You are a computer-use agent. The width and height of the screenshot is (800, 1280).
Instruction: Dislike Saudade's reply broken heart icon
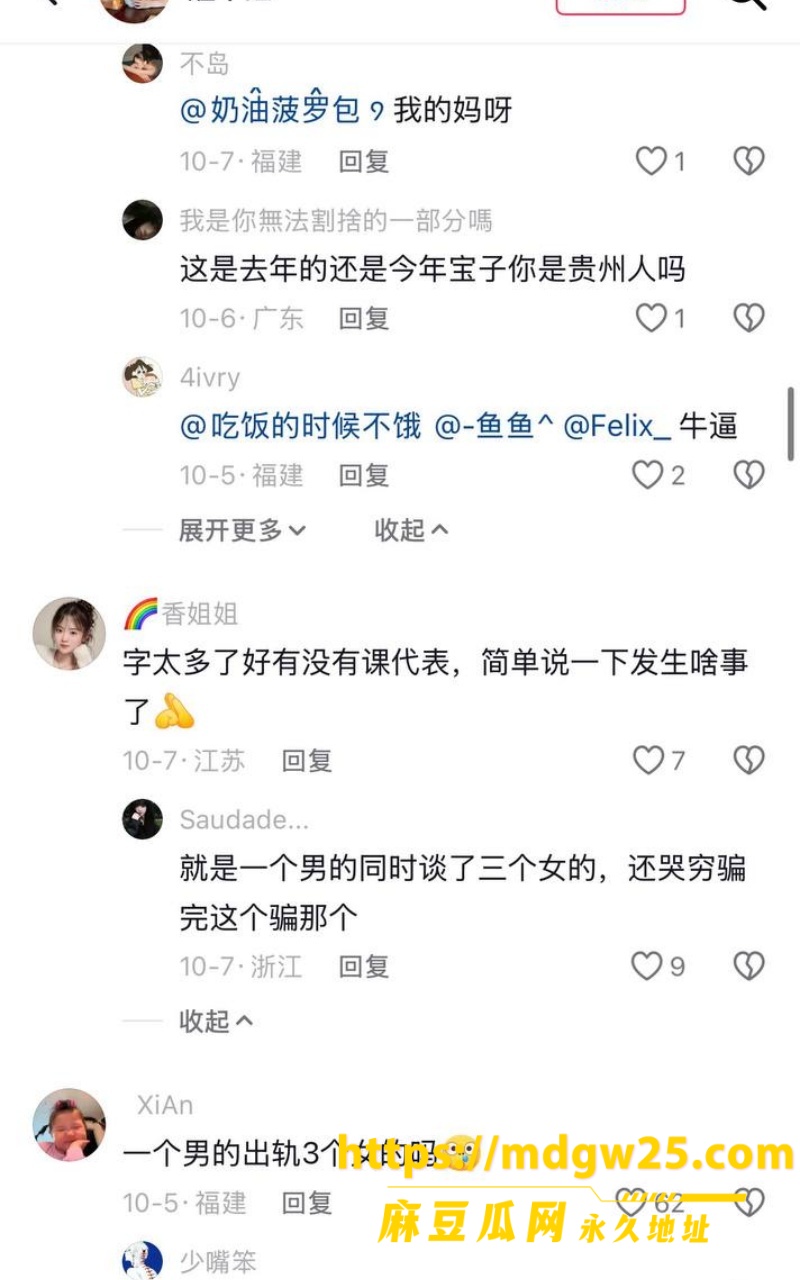[749, 966]
